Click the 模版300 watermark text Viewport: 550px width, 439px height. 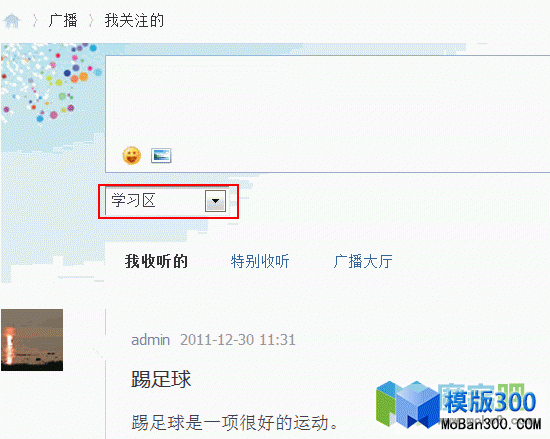click(x=490, y=401)
